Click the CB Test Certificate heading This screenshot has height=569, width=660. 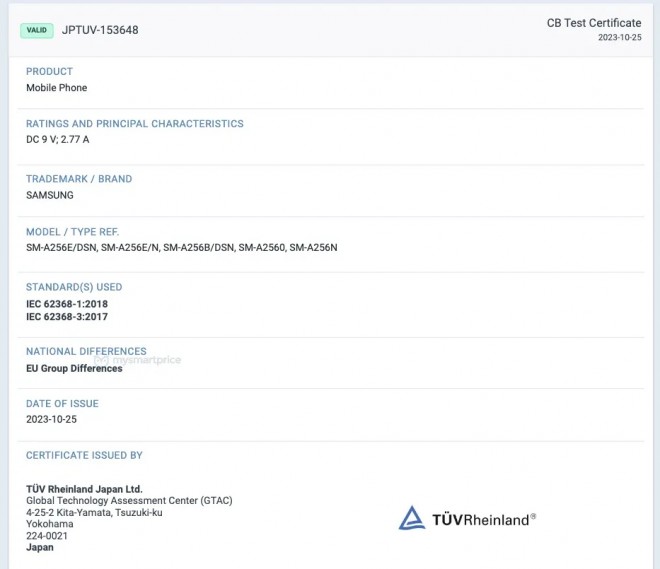point(593,23)
